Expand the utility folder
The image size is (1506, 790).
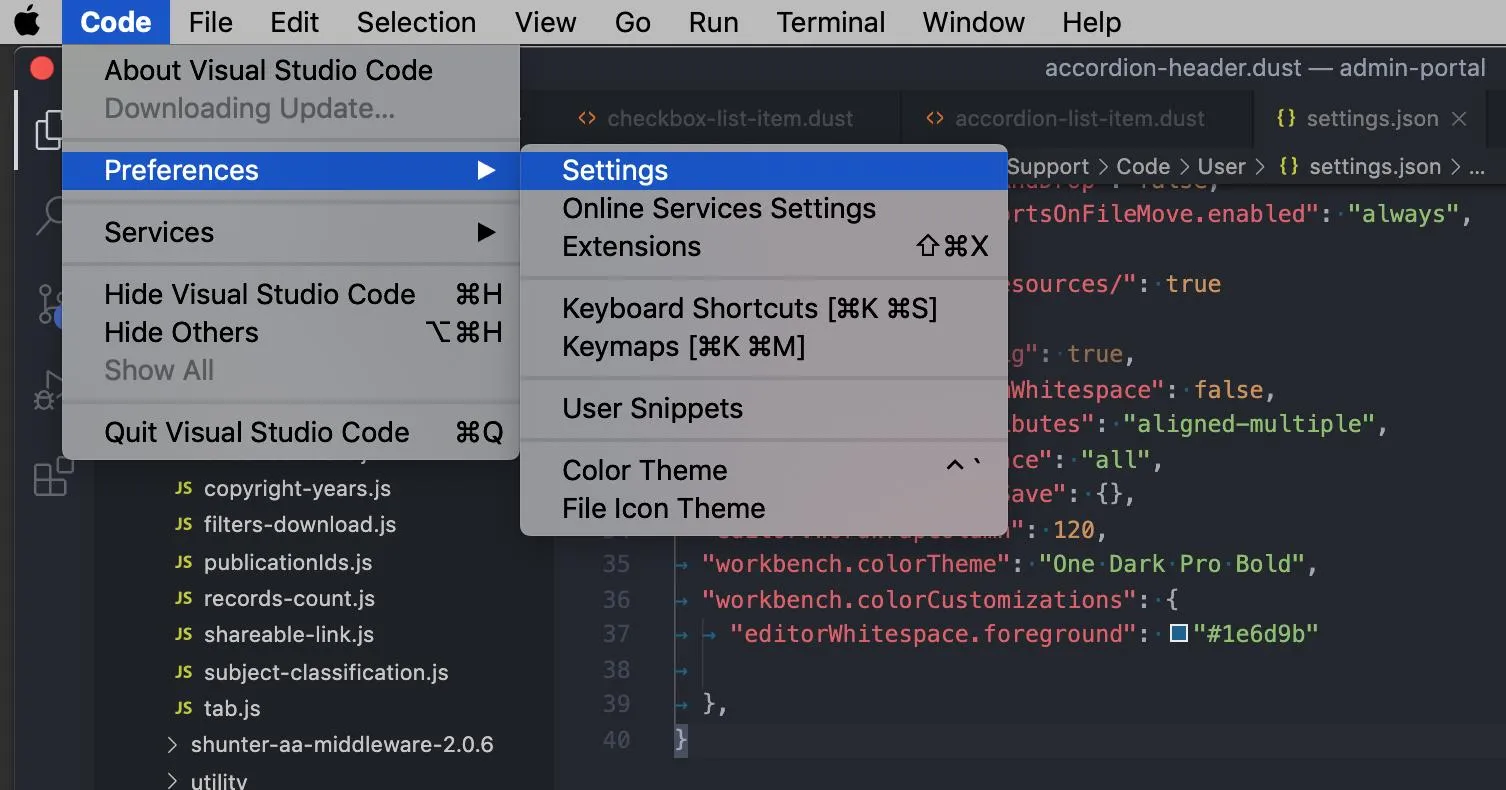point(173,780)
